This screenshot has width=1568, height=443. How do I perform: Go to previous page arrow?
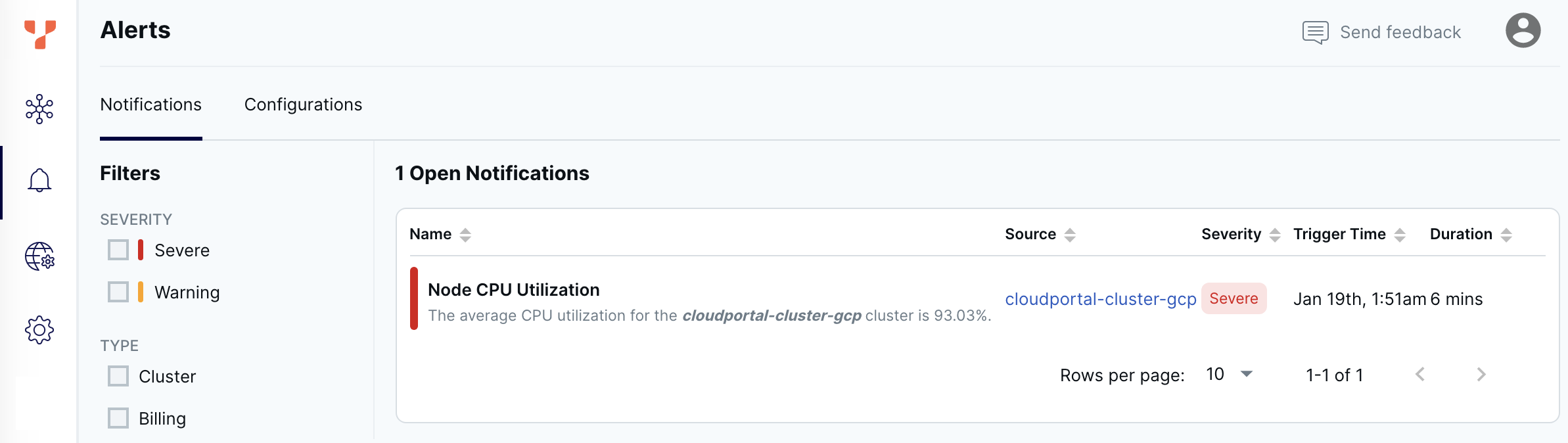[1420, 375]
